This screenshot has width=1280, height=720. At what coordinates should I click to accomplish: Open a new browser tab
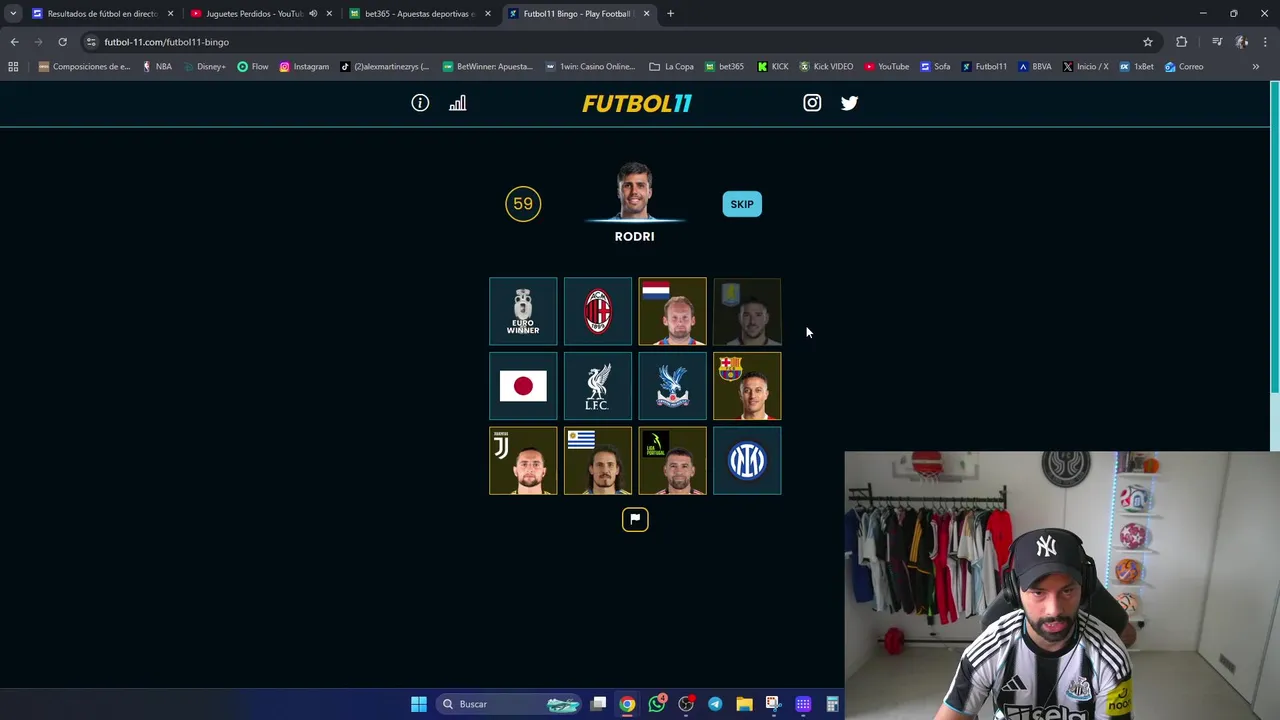(670, 14)
